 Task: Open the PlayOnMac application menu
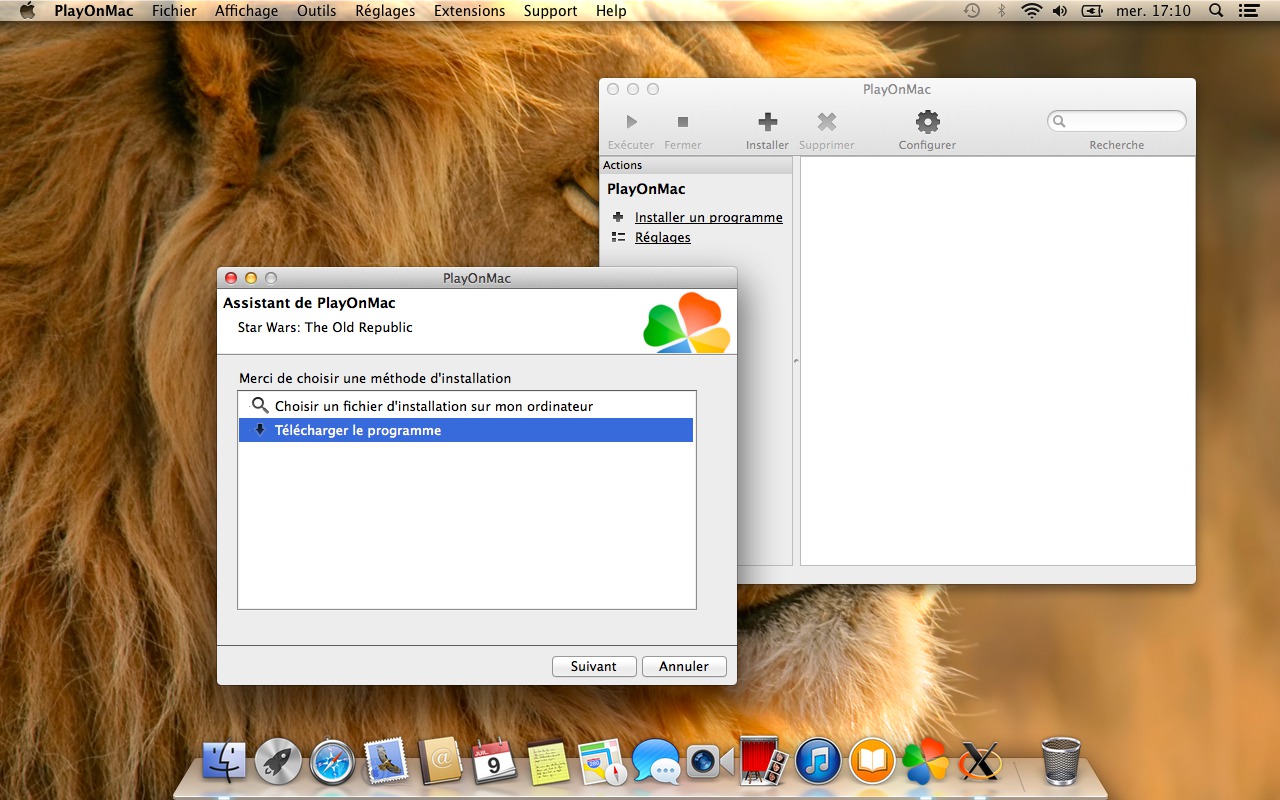coord(94,11)
